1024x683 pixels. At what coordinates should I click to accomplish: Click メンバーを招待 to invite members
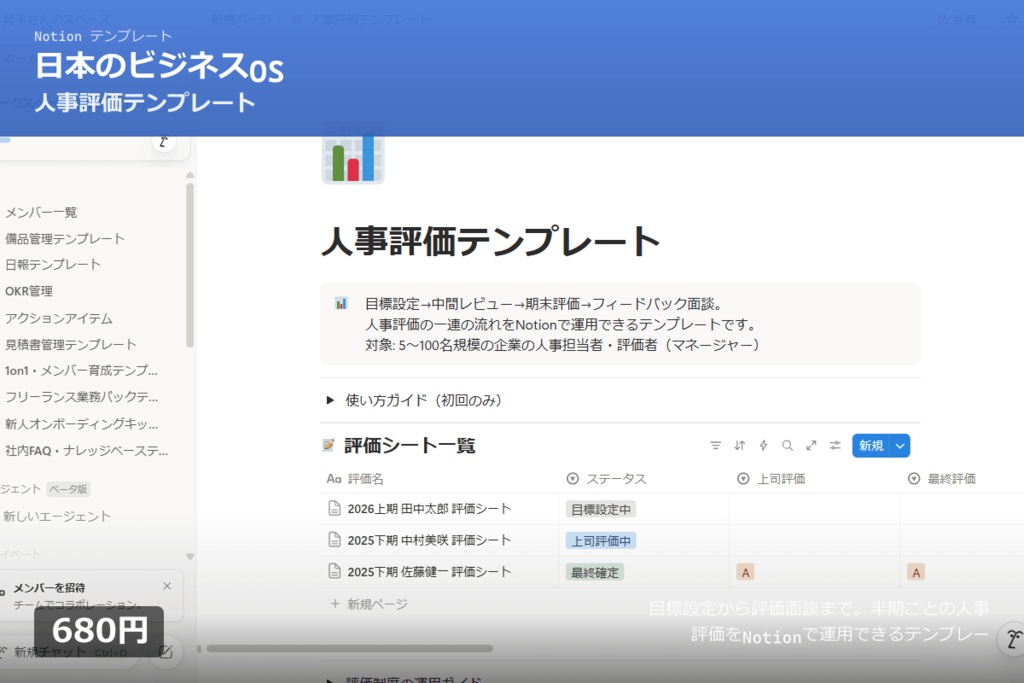pyautogui.click(x=48, y=585)
